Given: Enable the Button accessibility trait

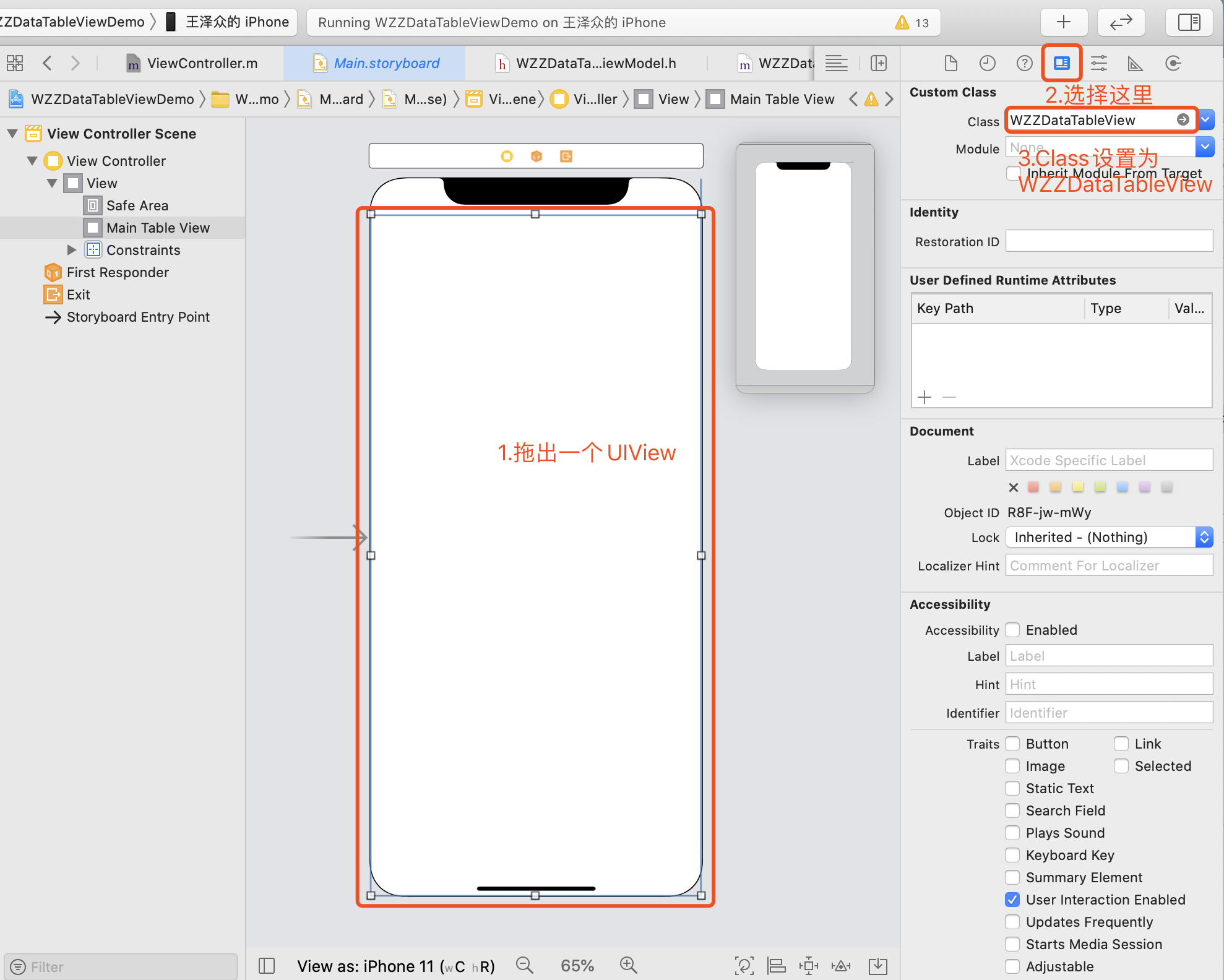Looking at the screenshot, I should pyautogui.click(x=1012, y=744).
